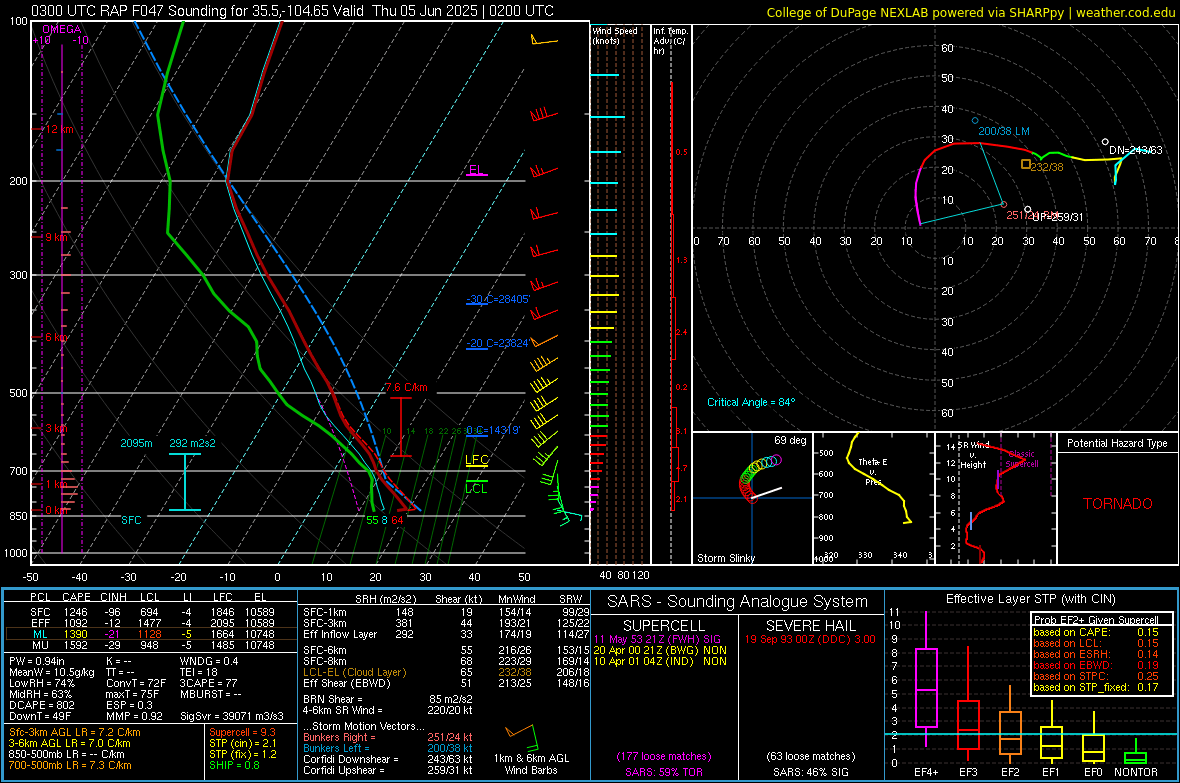Image resolution: width=1180 pixels, height=783 pixels.
Task: Click the DN=243/63 hodograph label
Action: [1136, 151]
